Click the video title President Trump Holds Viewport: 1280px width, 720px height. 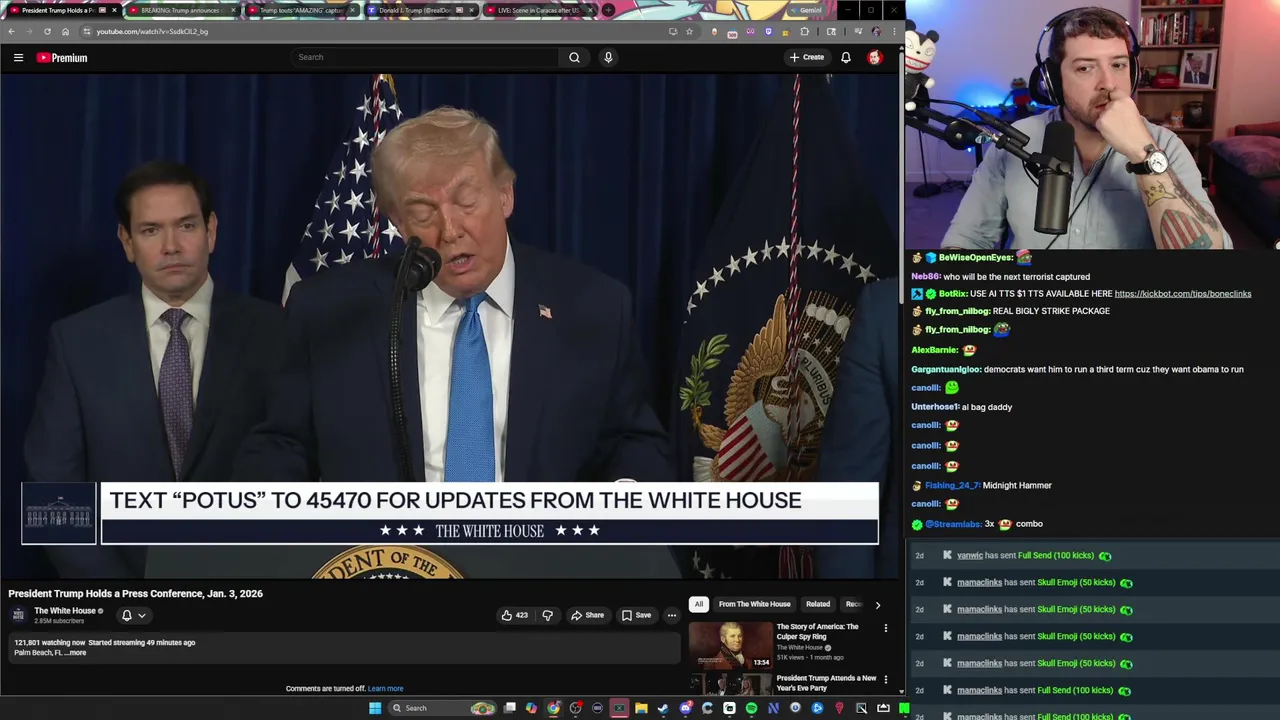(135, 594)
